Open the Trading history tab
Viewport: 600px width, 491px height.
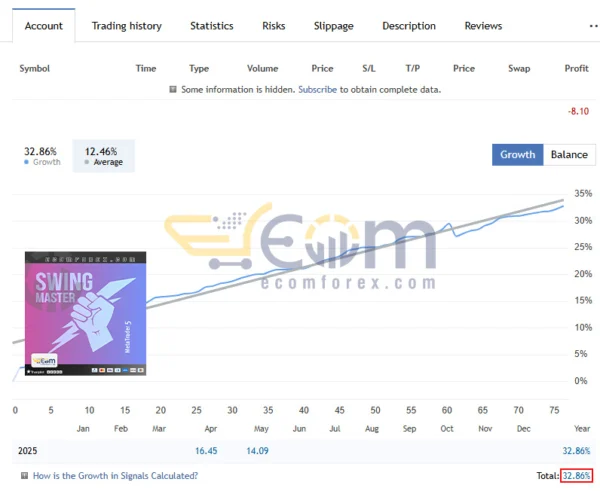click(126, 26)
